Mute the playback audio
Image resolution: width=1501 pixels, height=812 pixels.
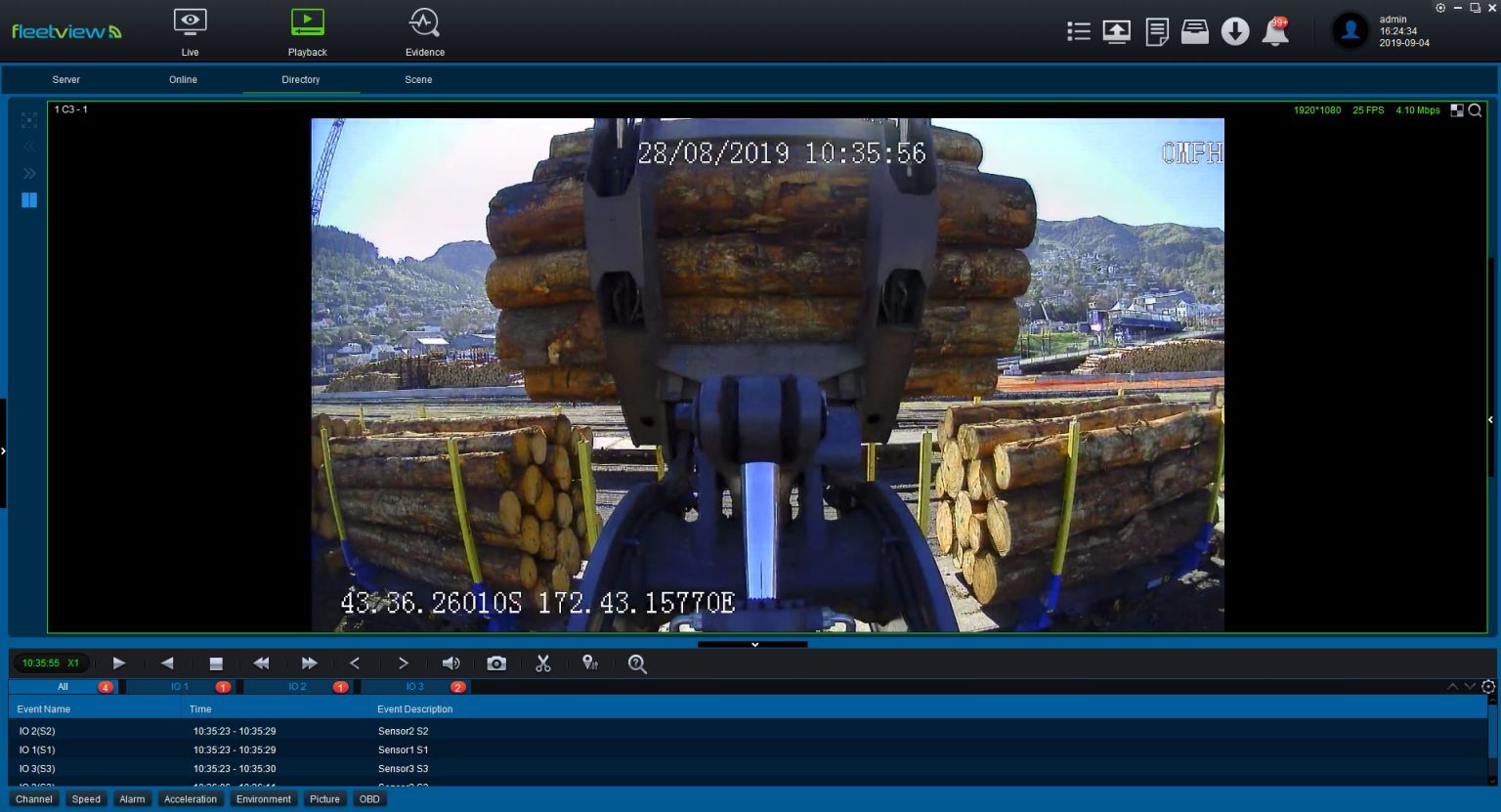450,662
